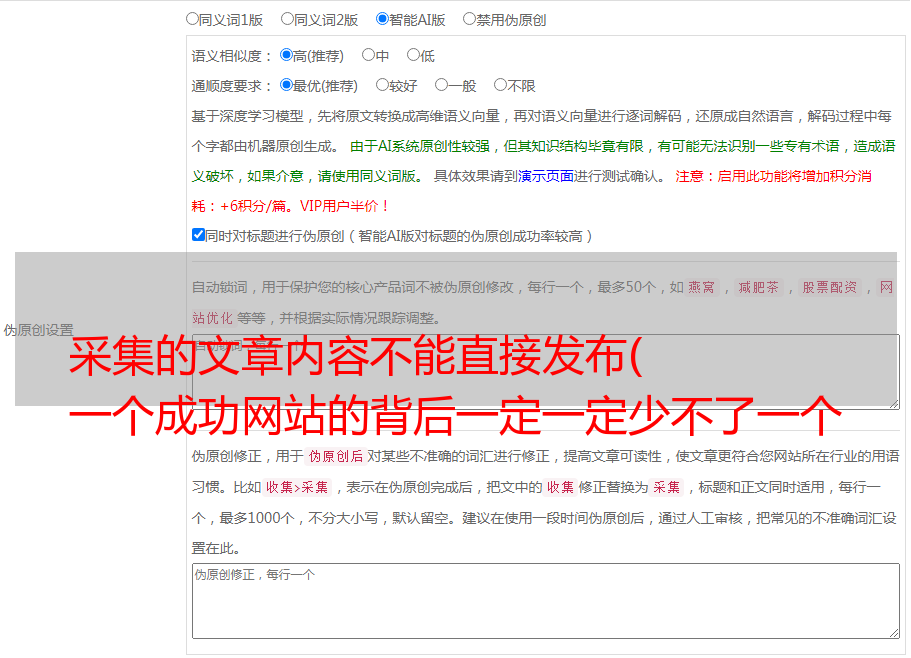The image size is (911, 658).
Task: Click the 减肥茶 example keyword
Action: click(758, 287)
